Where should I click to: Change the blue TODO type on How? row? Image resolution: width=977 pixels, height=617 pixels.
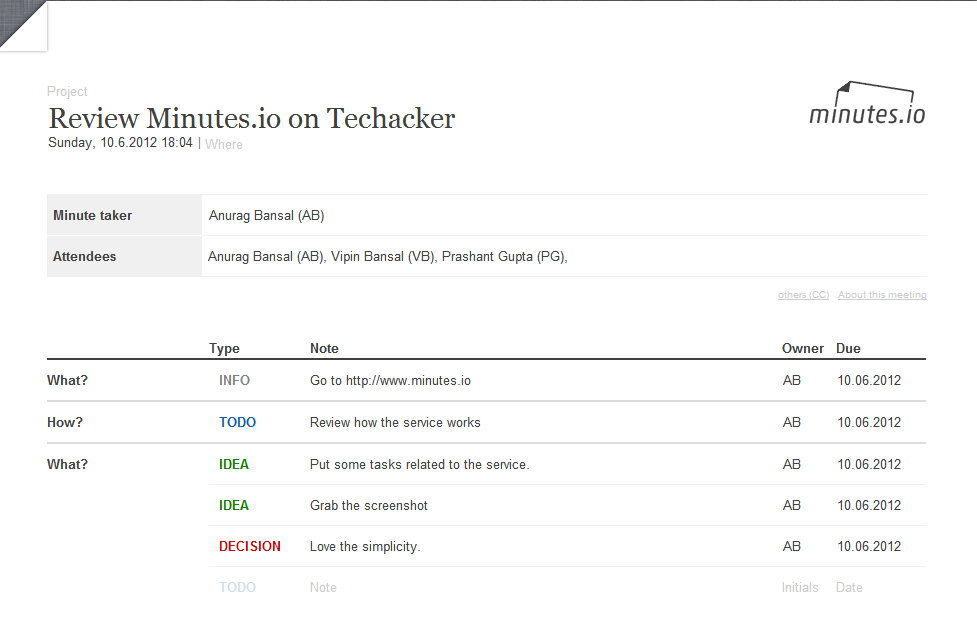pos(237,422)
